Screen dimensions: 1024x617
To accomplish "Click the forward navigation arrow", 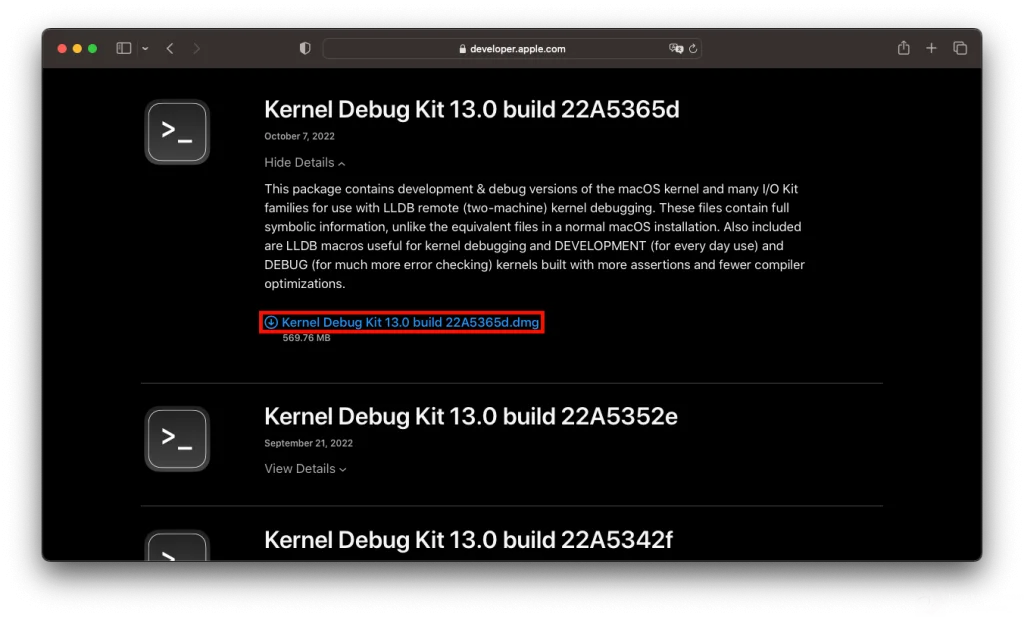I will pos(196,48).
